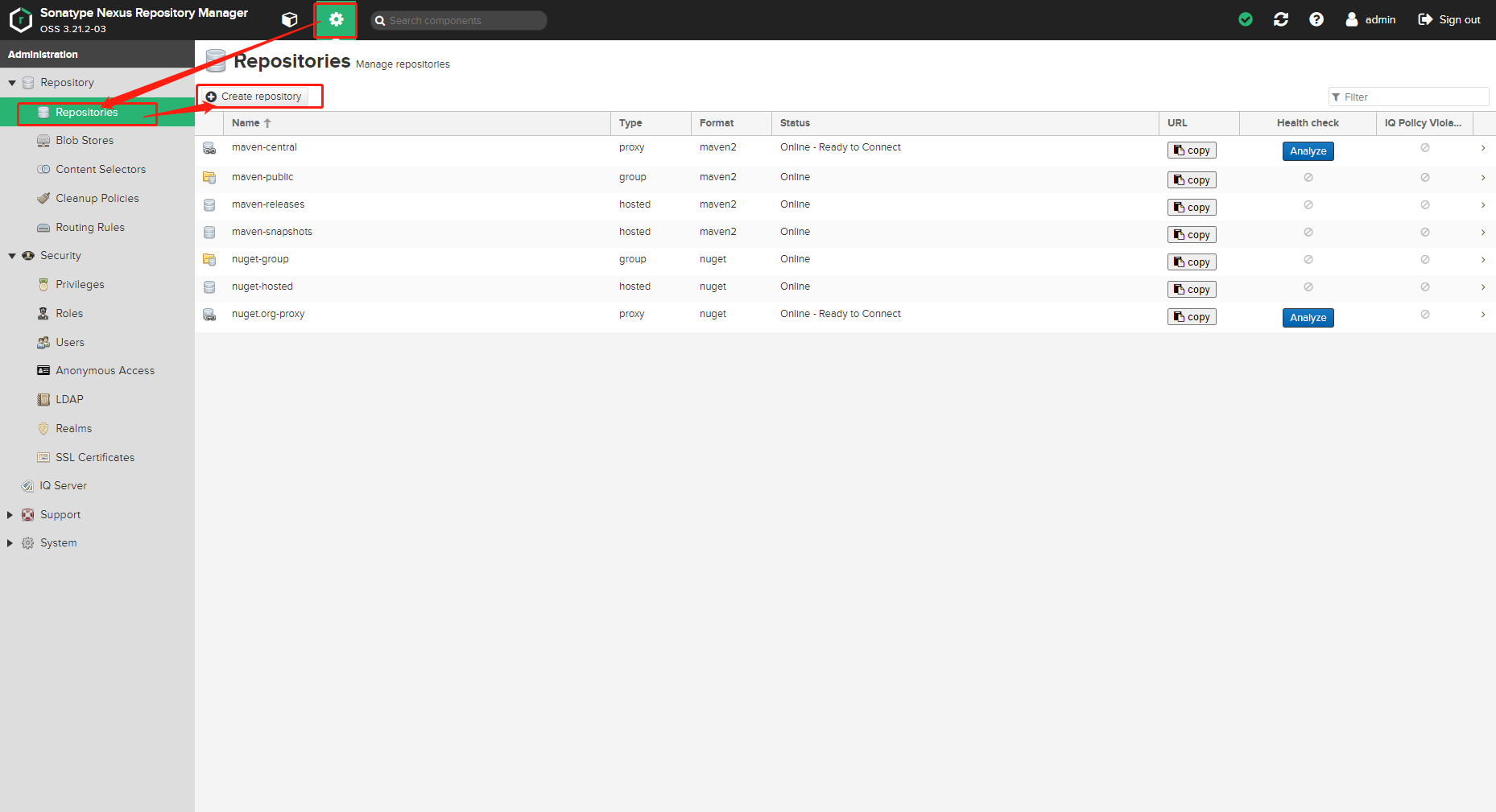The height and width of the screenshot is (812, 1496).
Task: Copy URL of maven-releases repository
Action: tap(1192, 208)
